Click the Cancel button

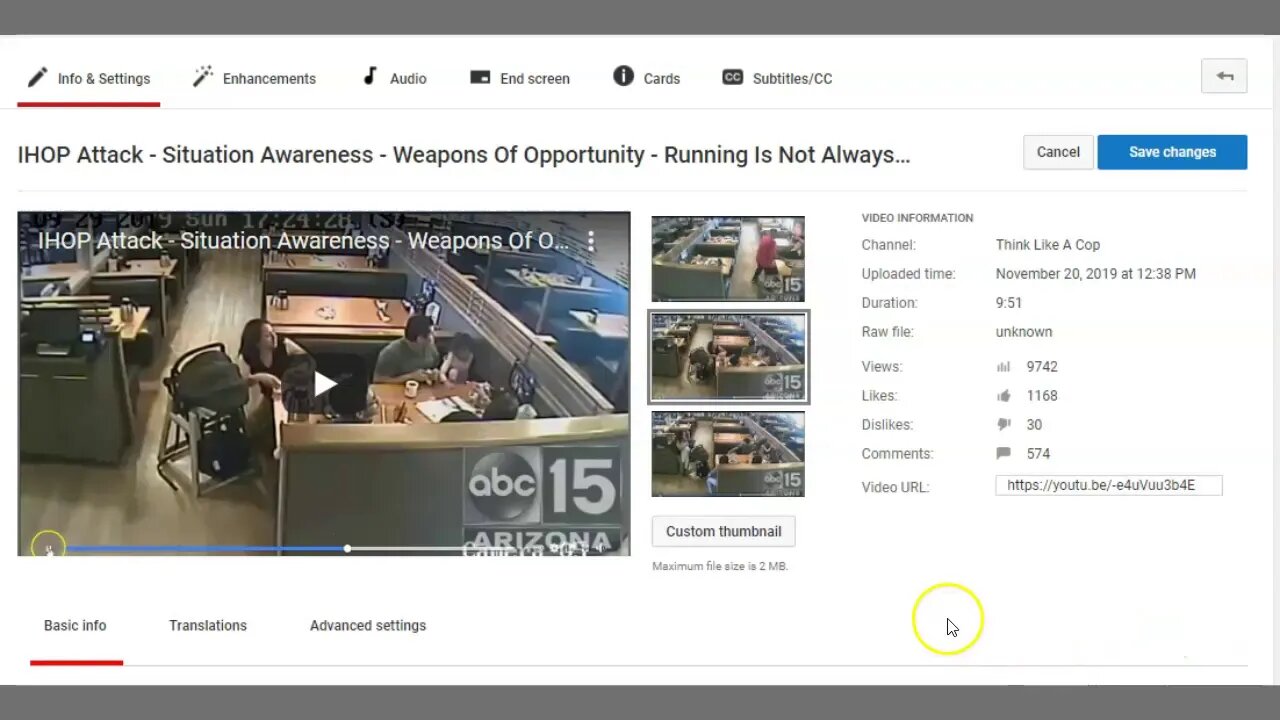tap(1058, 152)
